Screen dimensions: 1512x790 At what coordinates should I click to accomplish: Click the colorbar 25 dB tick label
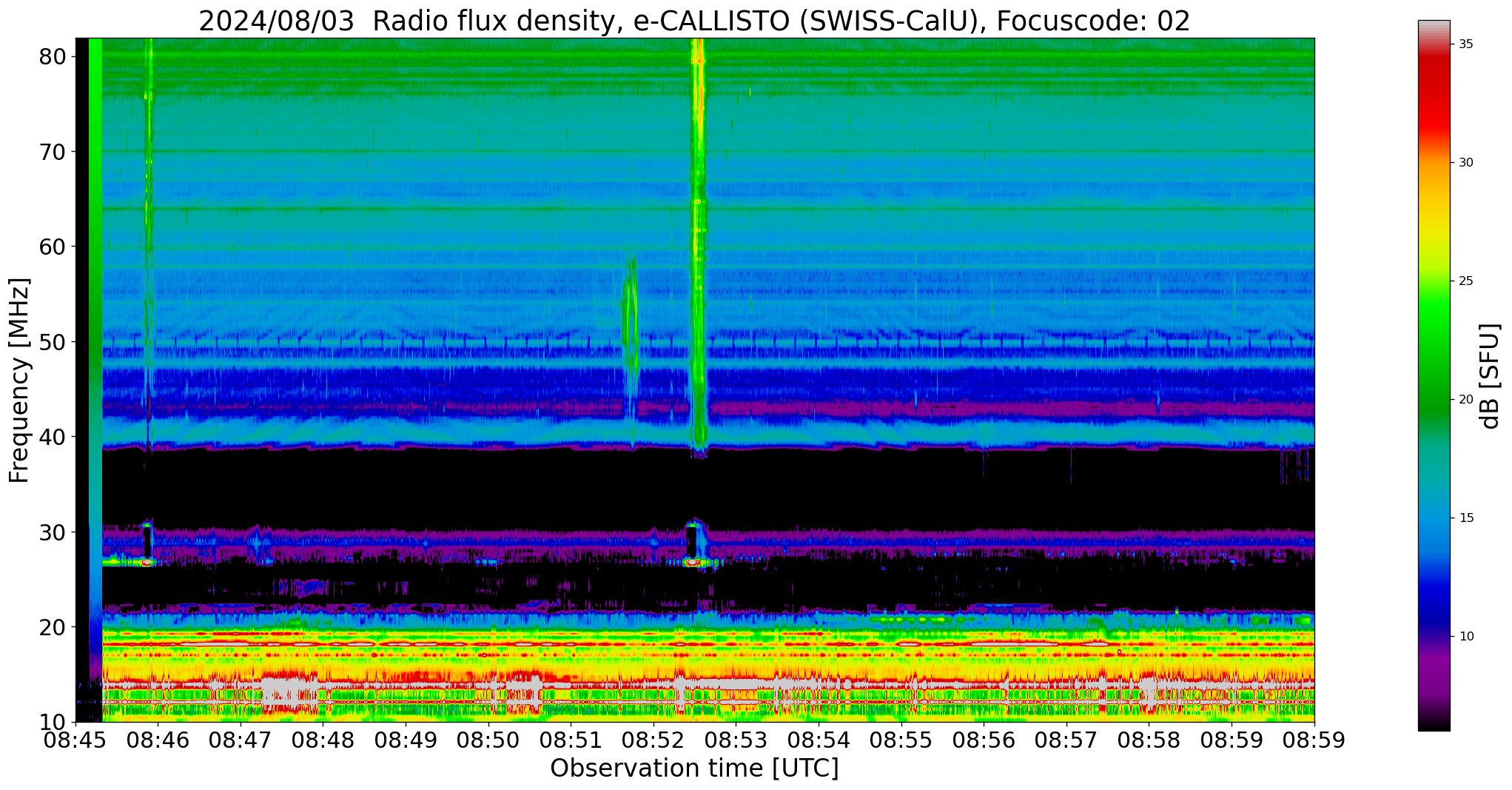click(1465, 281)
